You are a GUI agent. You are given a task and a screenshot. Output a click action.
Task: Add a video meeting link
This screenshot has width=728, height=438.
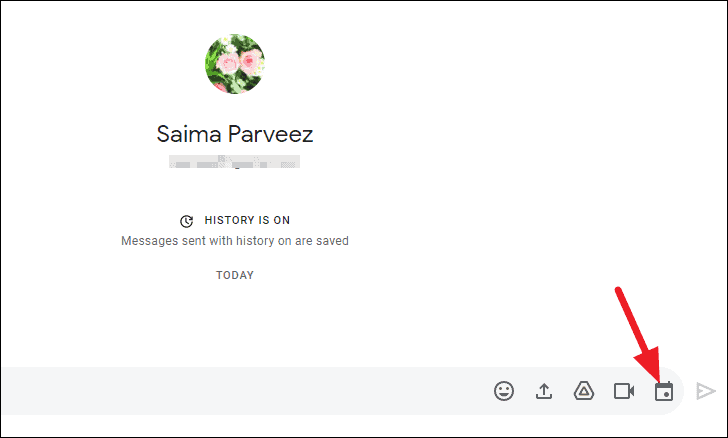624,391
